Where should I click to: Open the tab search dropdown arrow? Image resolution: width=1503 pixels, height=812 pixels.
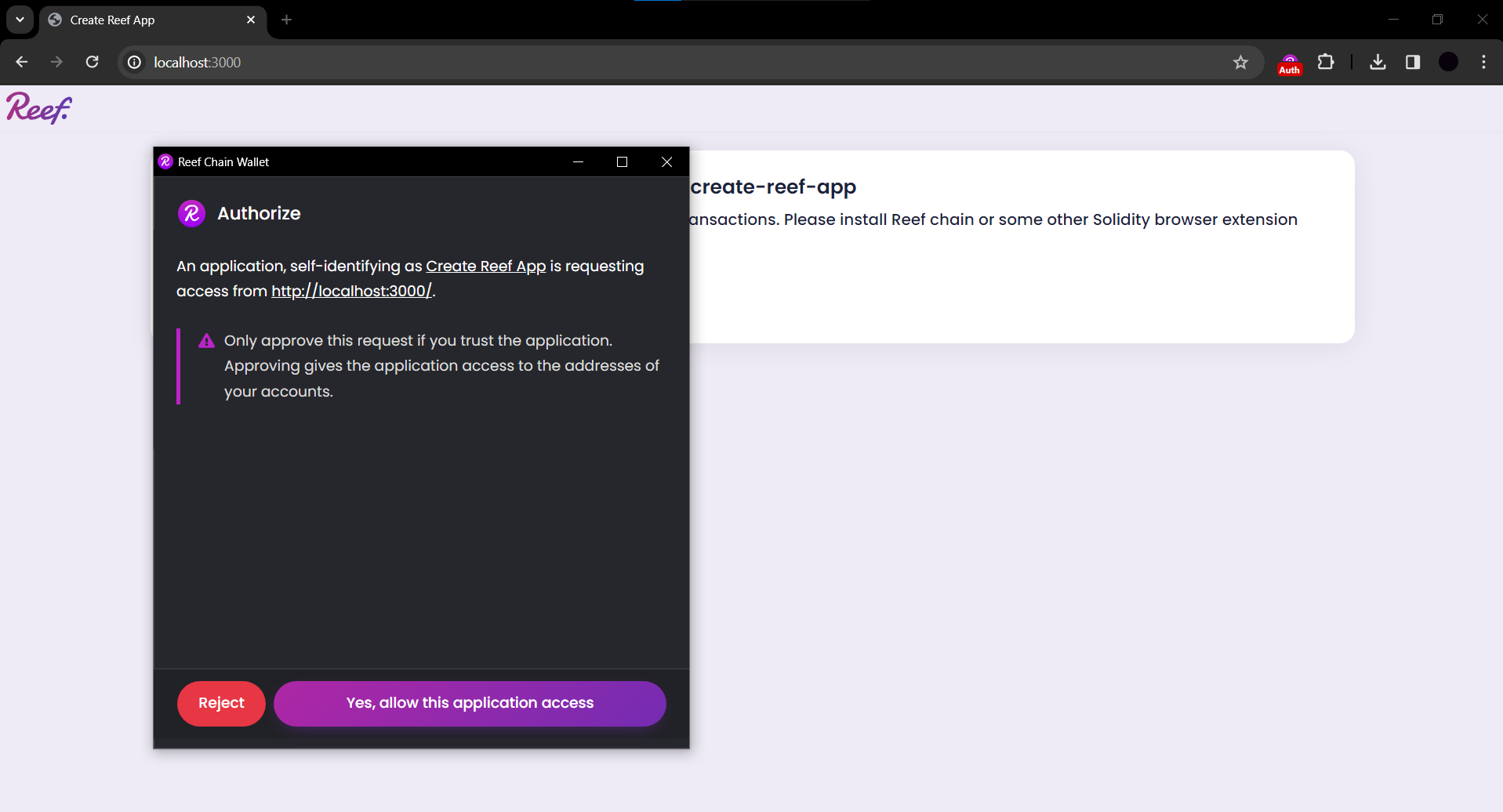(x=20, y=20)
